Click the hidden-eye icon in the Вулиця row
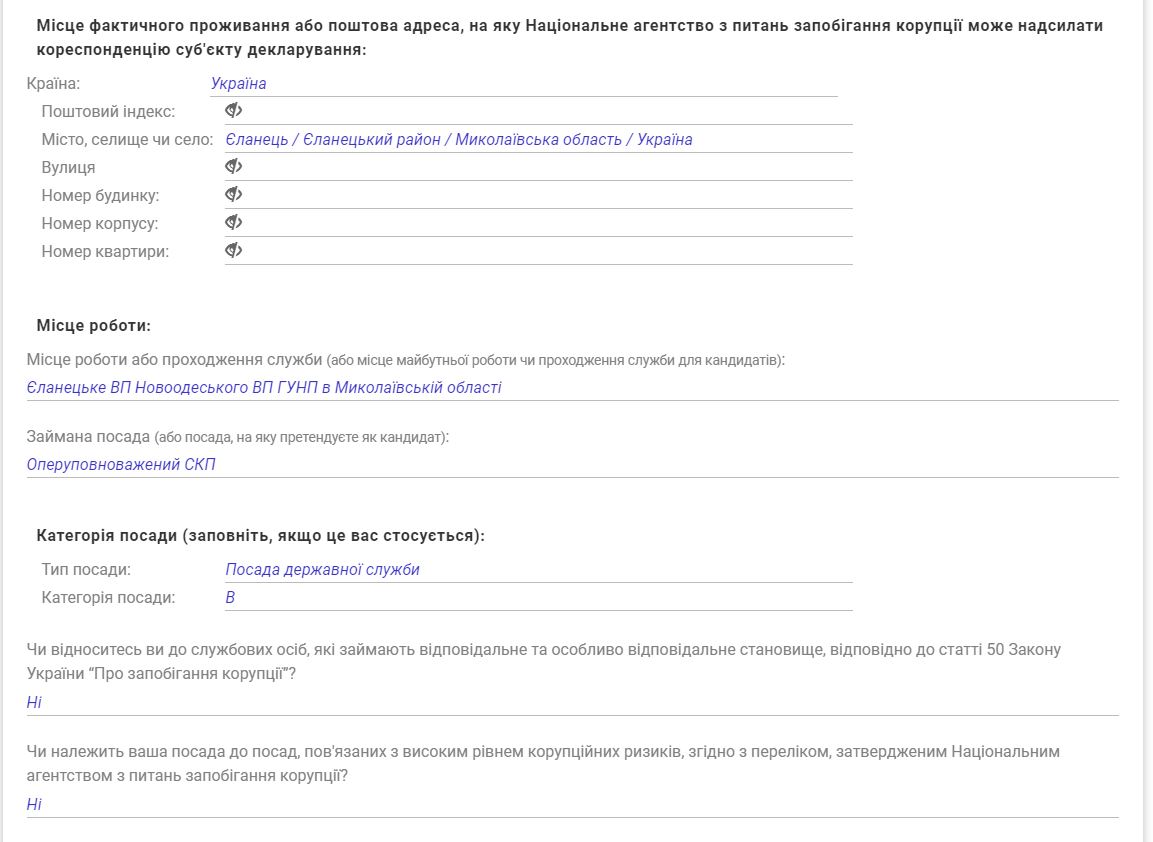This screenshot has width=1153, height=842. [234, 167]
